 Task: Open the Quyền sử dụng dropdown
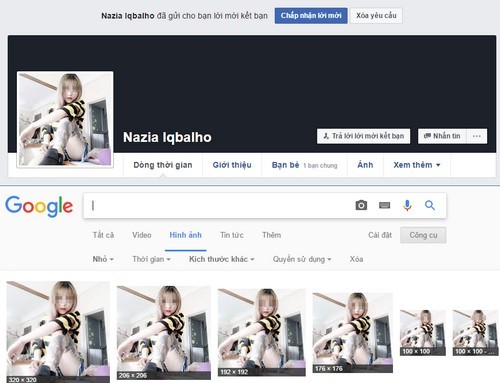(x=302, y=259)
